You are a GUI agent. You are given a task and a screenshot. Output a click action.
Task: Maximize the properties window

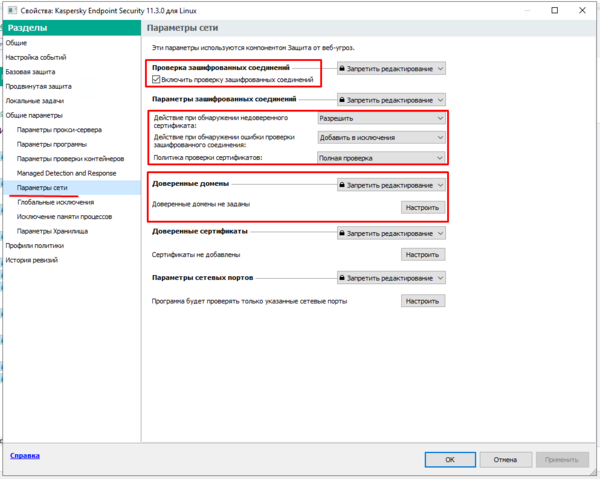tap(554, 10)
